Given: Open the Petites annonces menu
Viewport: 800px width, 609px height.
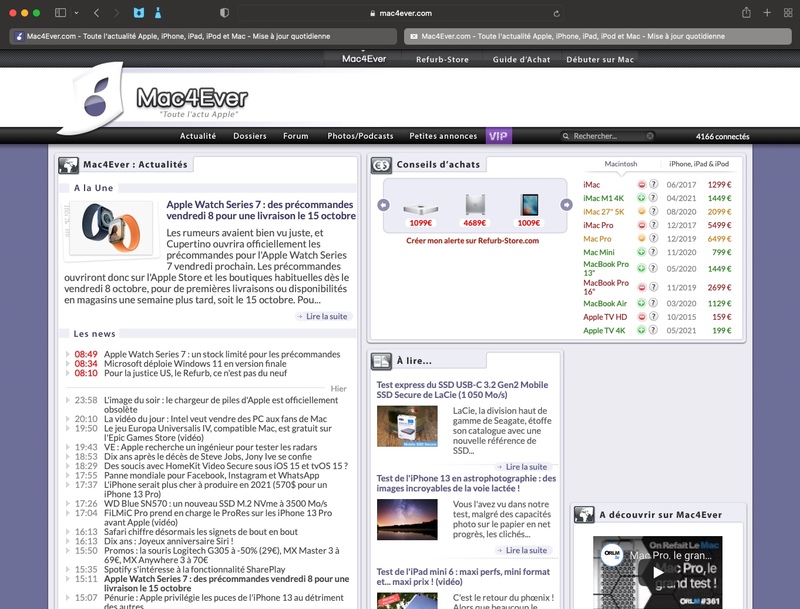Looking at the screenshot, I should (443, 136).
